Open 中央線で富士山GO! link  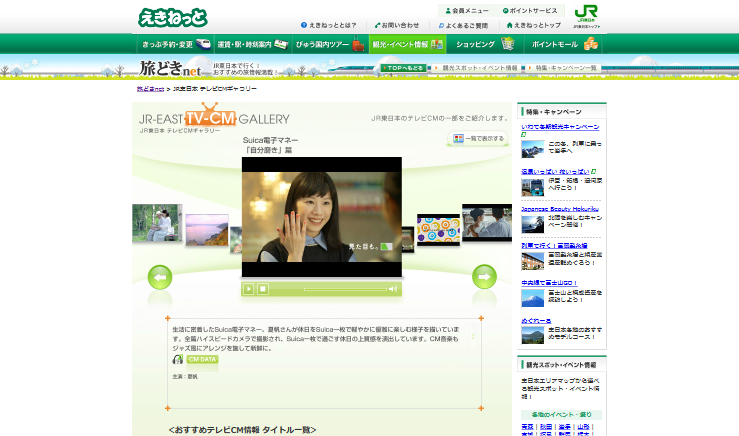549,283
